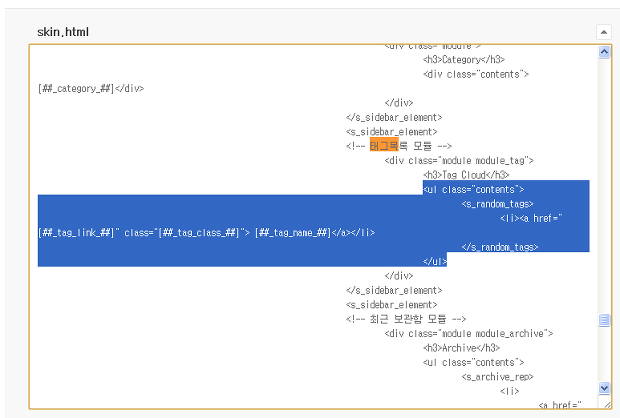Click the '[##_tag_name_##]' placeholder text
The width and height of the screenshot is (620, 418).
[293, 233]
